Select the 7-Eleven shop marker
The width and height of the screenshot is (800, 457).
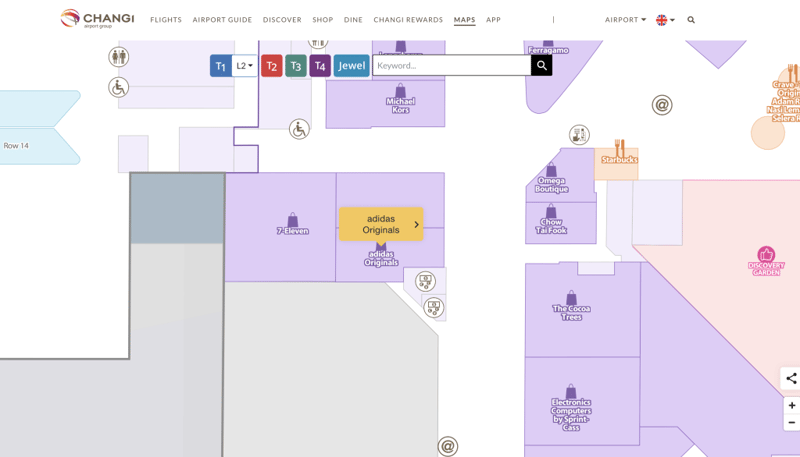[x=292, y=220]
